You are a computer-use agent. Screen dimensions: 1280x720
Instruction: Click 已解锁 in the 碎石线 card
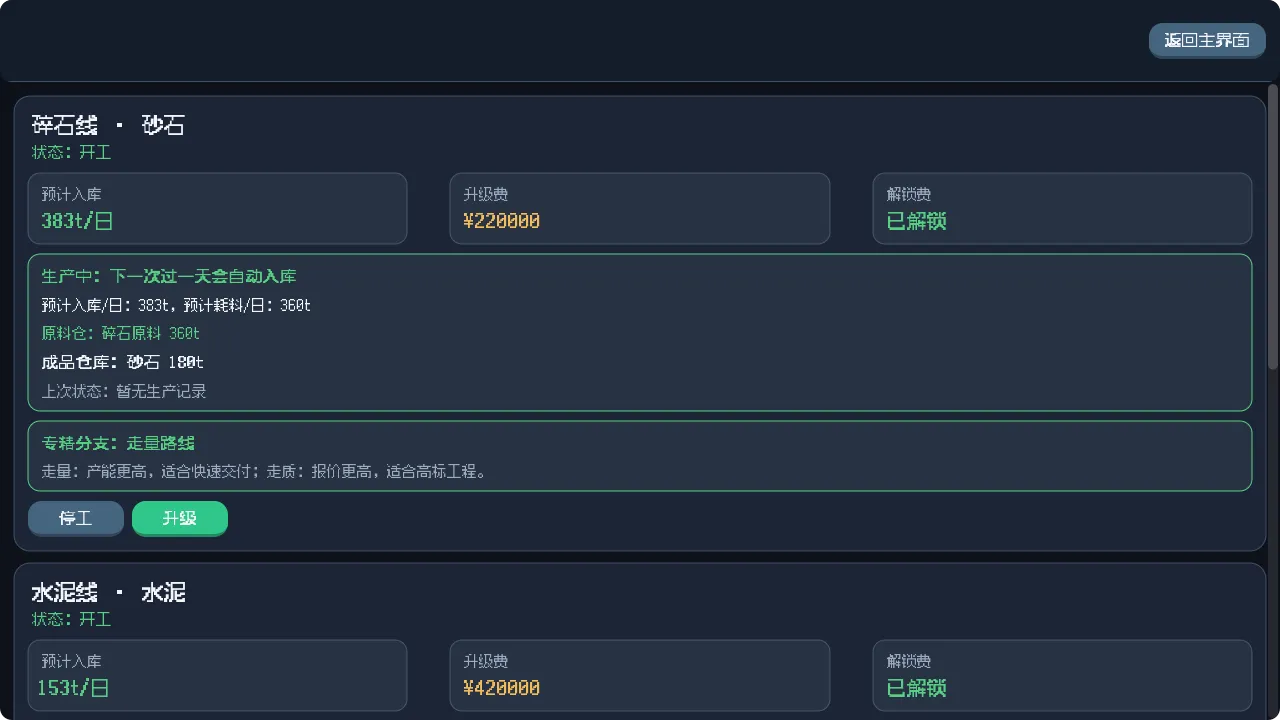pos(917,221)
